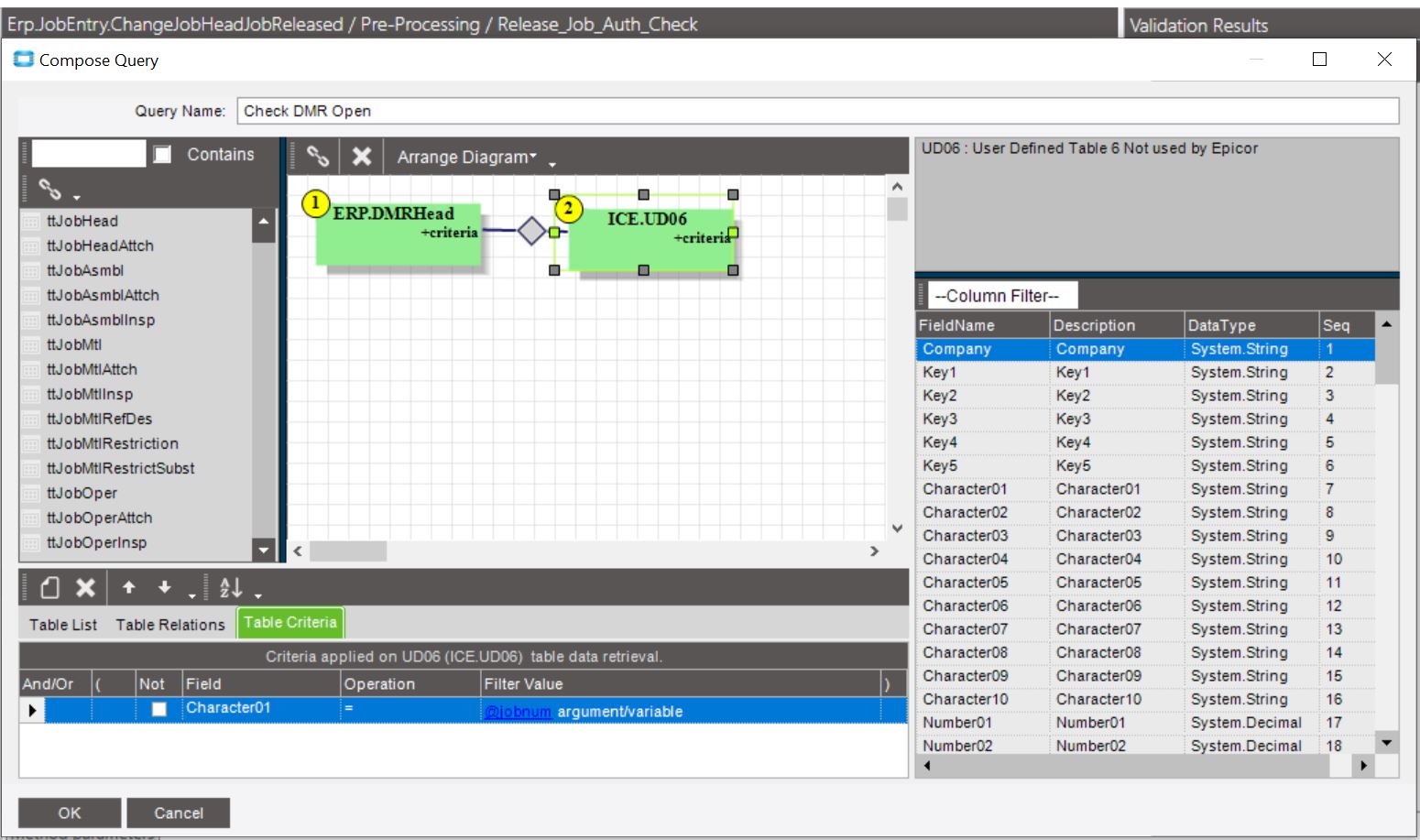This screenshot has width=1420, height=840.
Task: Click the A-Z sort icon in criteria toolbar
Action: [231, 587]
